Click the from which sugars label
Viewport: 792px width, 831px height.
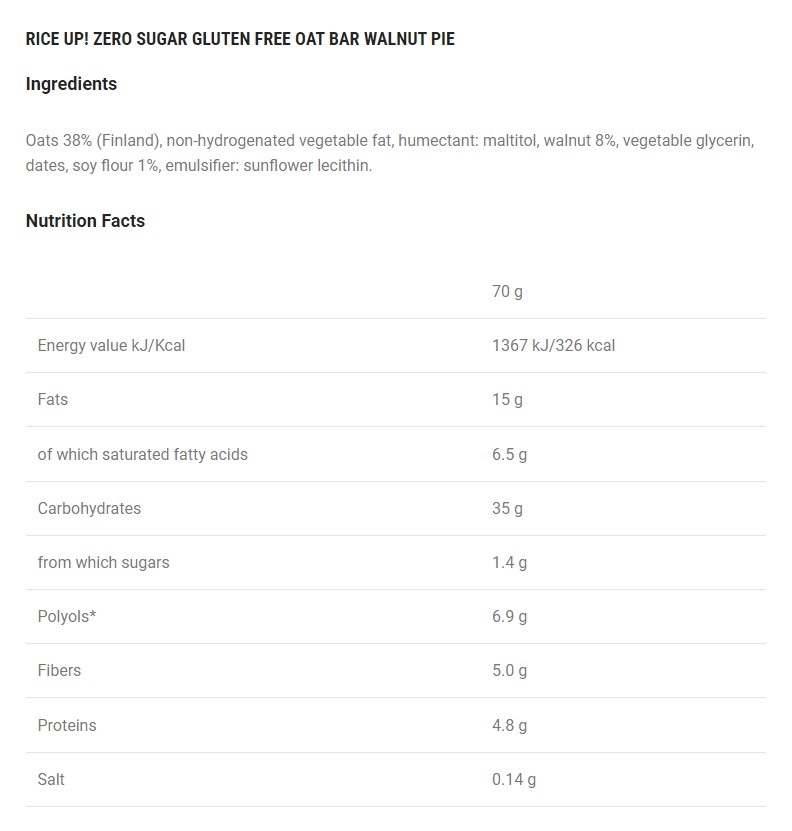[103, 562]
